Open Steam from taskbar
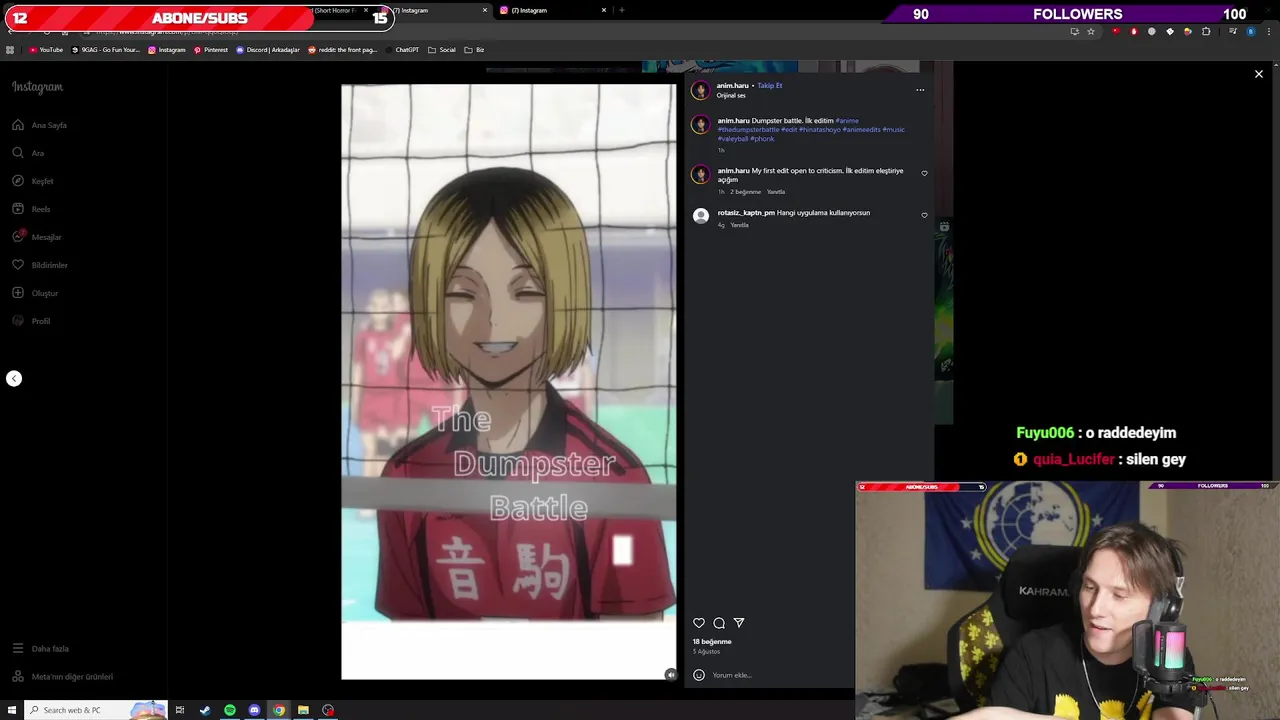The width and height of the screenshot is (1280, 720). 205,710
